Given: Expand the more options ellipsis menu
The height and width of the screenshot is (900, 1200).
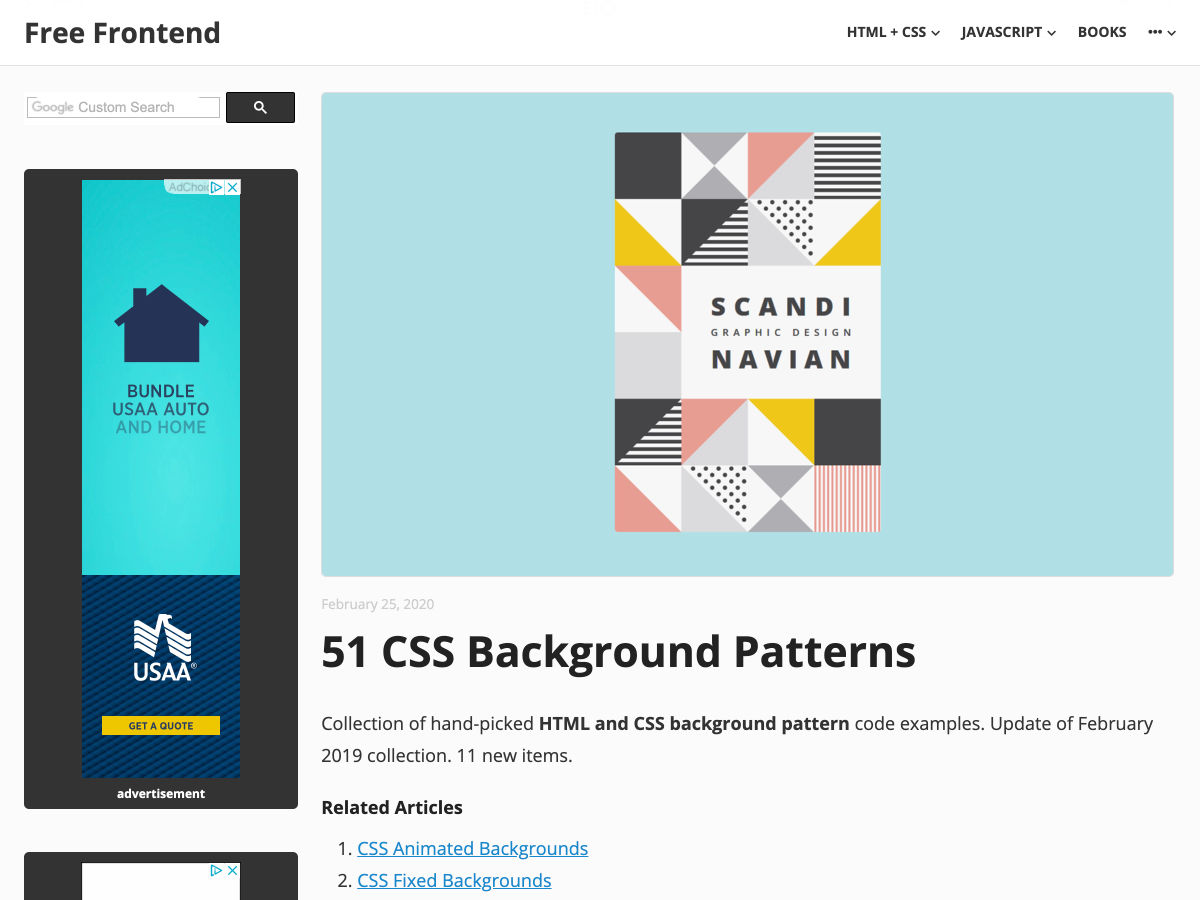Looking at the screenshot, I should (x=1162, y=32).
